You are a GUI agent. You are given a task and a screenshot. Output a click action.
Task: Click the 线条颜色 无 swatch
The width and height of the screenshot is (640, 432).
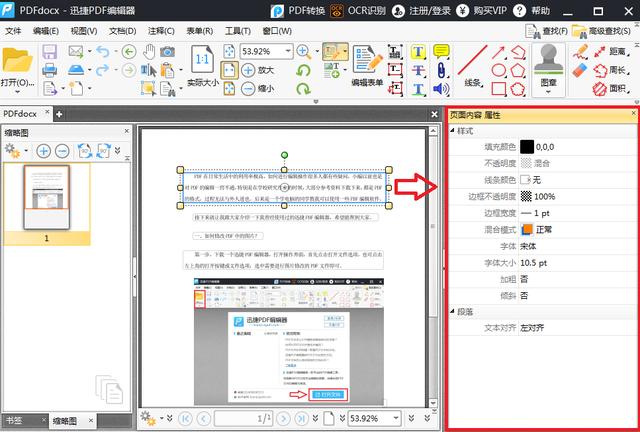pyautogui.click(x=525, y=180)
